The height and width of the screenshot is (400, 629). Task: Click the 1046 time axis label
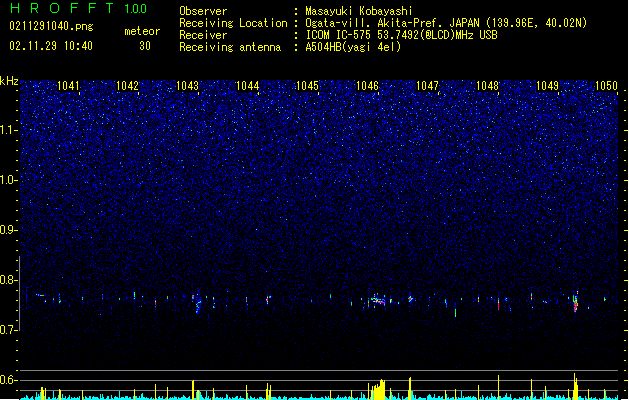point(367,86)
